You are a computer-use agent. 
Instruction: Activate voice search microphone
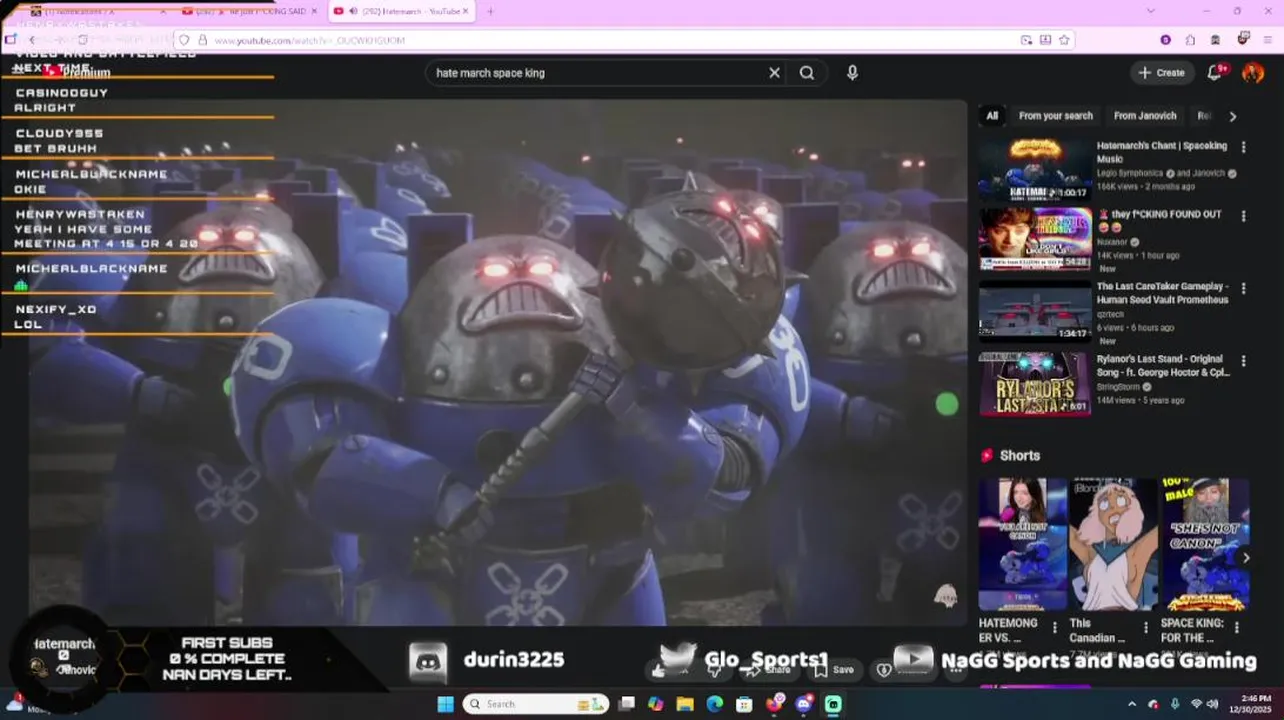pyautogui.click(x=852, y=73)
